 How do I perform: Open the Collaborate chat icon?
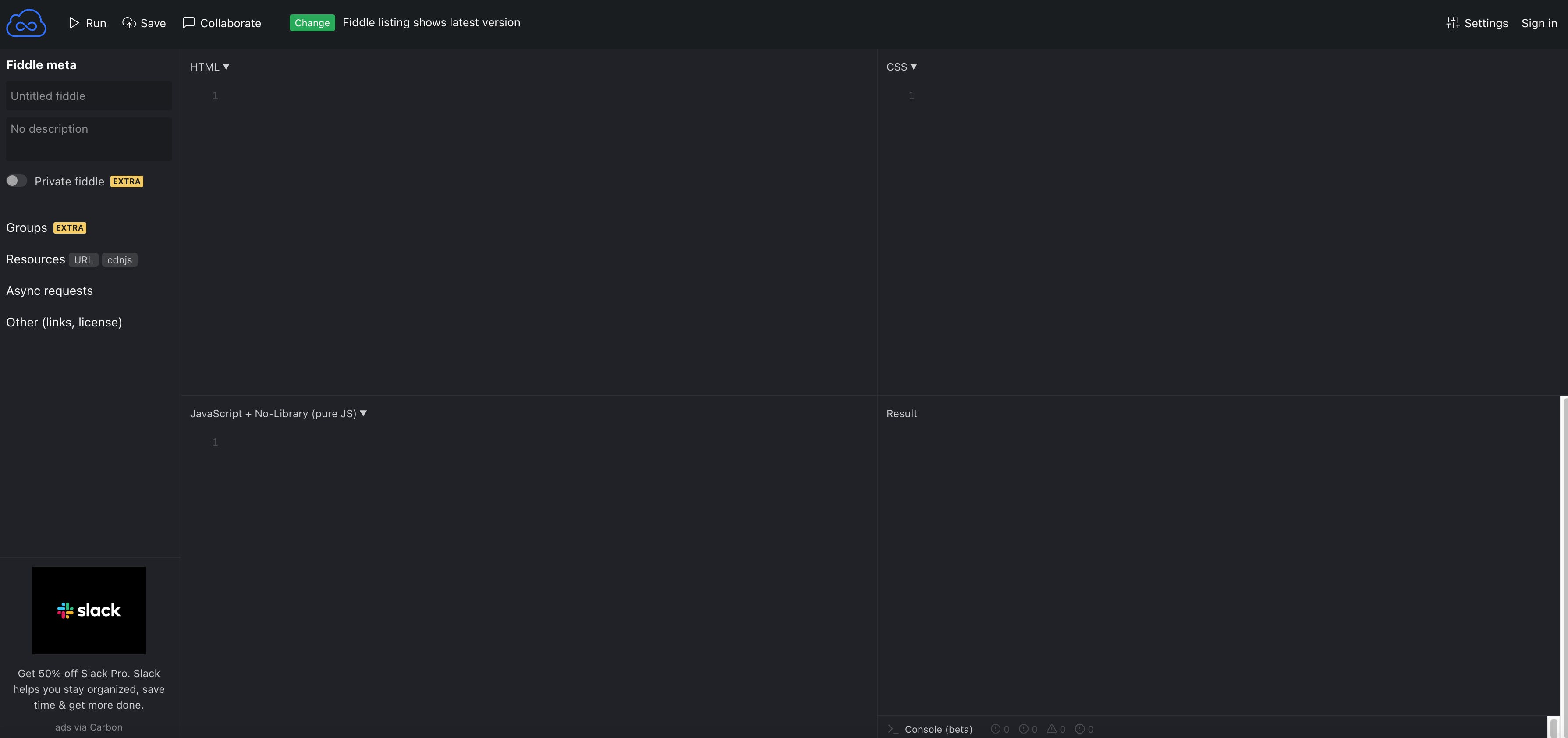click(x=189, y=22)
